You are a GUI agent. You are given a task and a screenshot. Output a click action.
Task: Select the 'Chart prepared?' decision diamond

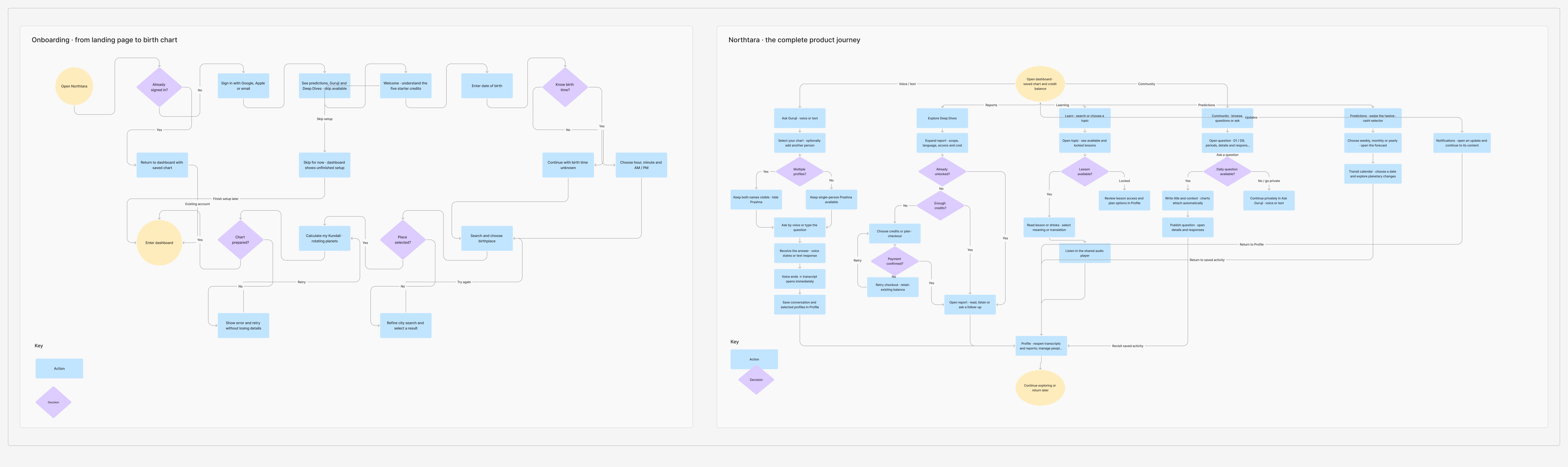click(x=240, y=240)
